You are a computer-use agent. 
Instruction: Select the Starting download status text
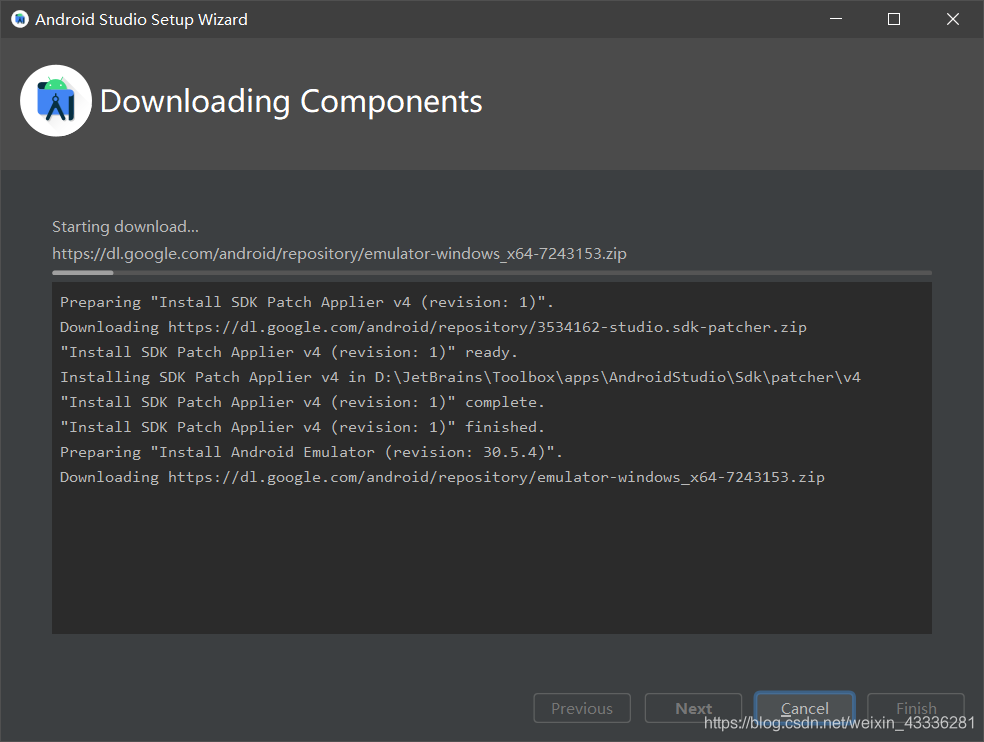(124, 226)
